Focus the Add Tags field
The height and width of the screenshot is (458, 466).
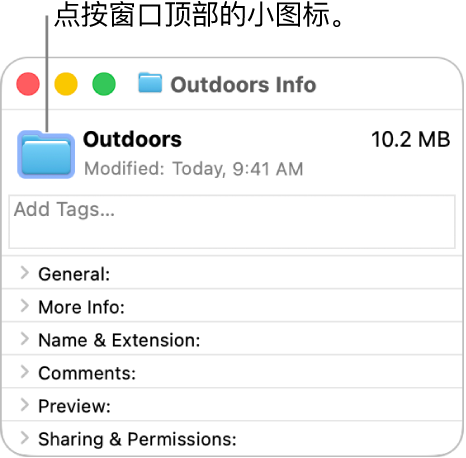click(x=232, y=222)
